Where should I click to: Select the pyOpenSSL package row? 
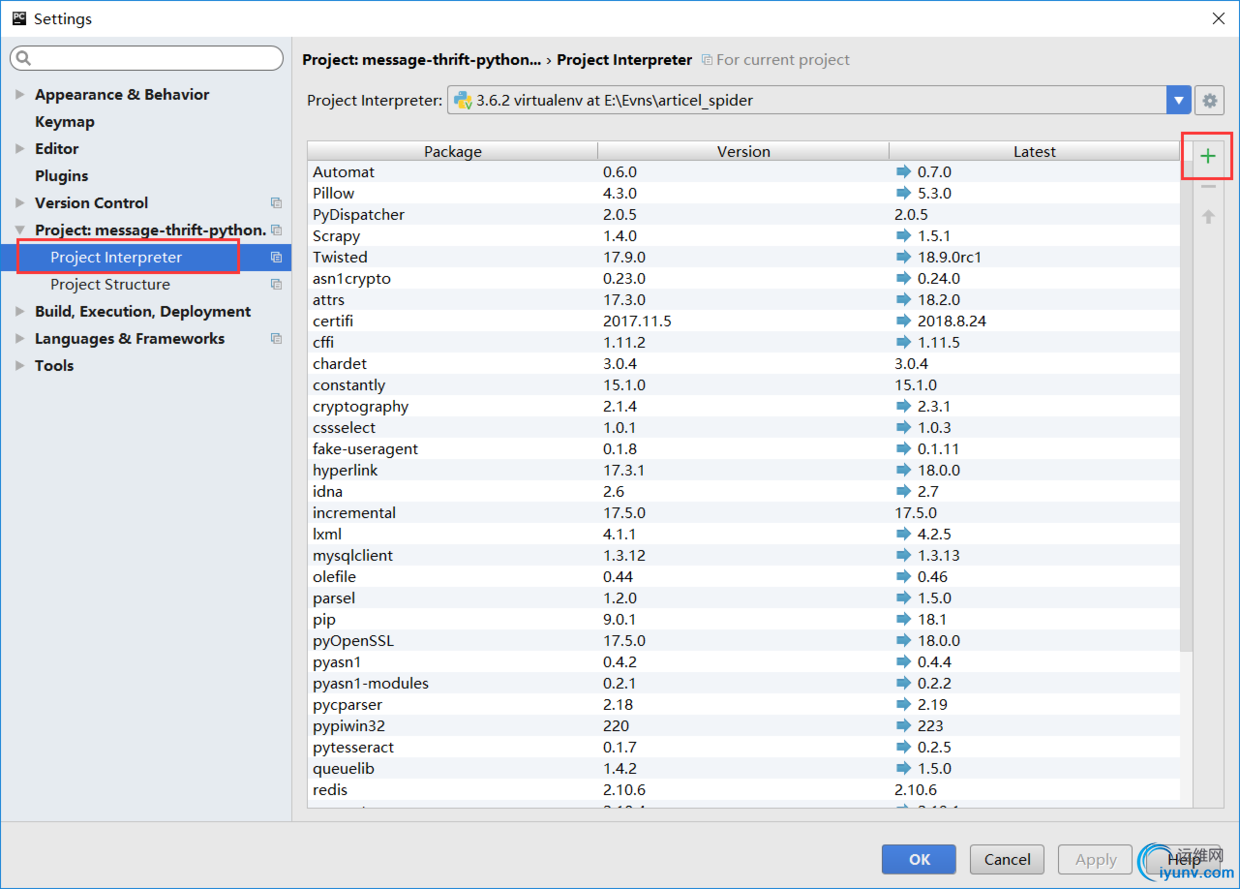[x=744, y=640]
